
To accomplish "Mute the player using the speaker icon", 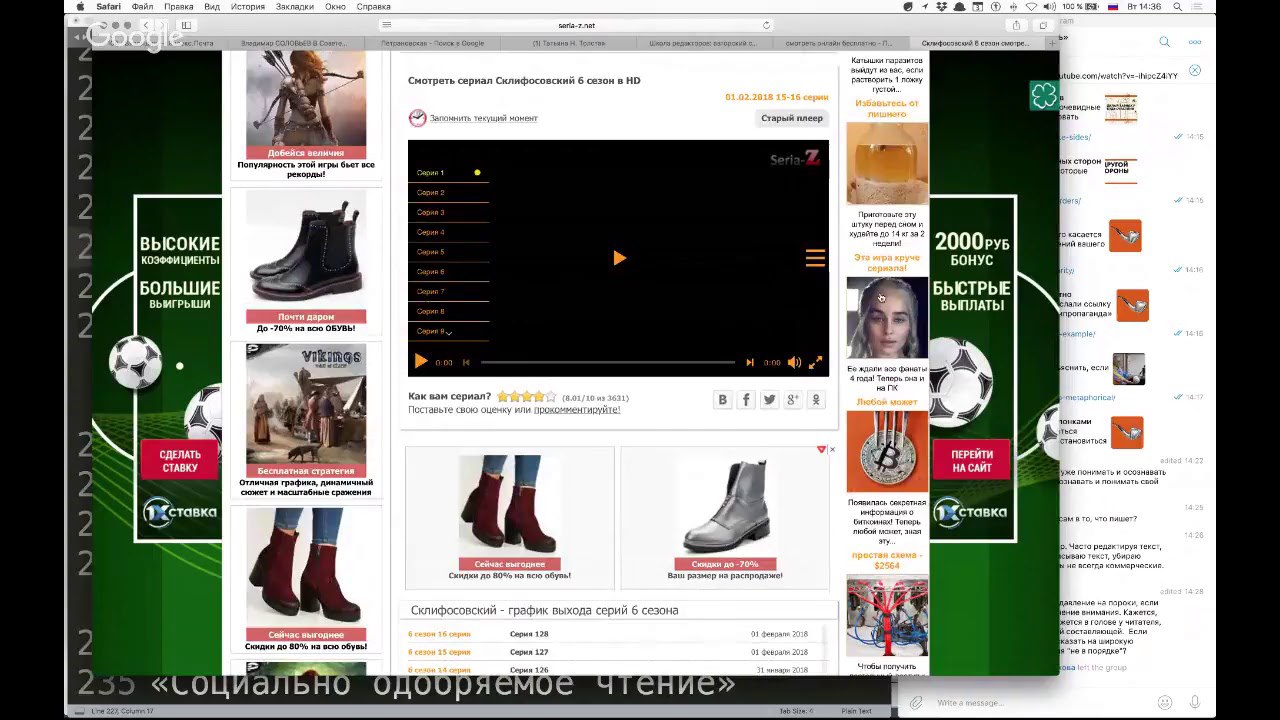I will pos(794,362).
